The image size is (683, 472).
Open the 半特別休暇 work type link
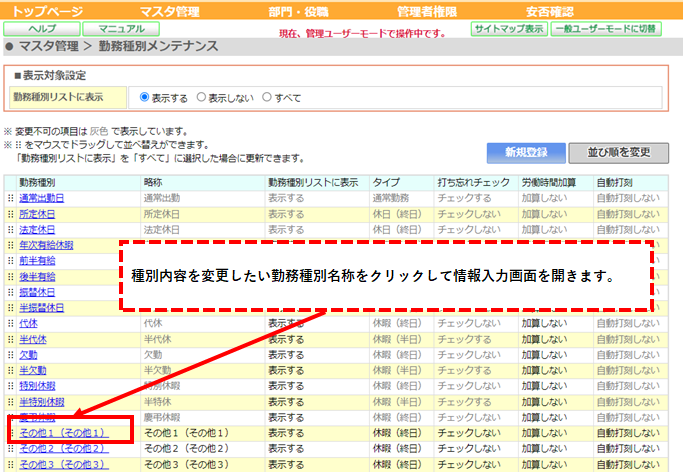[41, 402]
